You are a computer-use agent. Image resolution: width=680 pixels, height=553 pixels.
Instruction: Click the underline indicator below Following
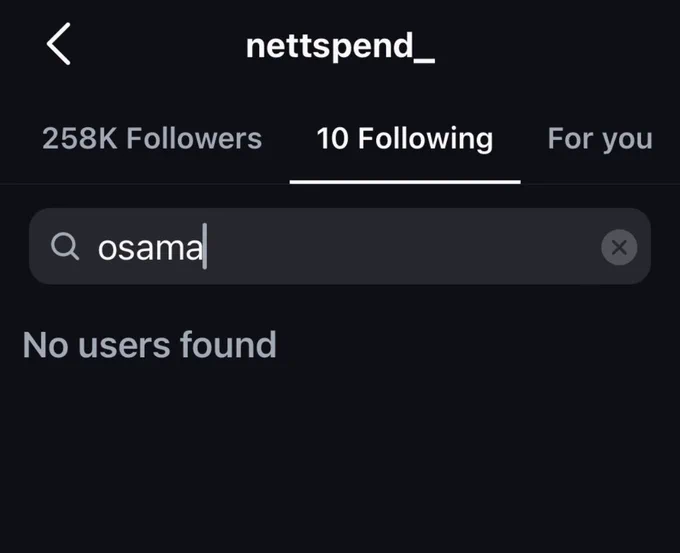405,182
